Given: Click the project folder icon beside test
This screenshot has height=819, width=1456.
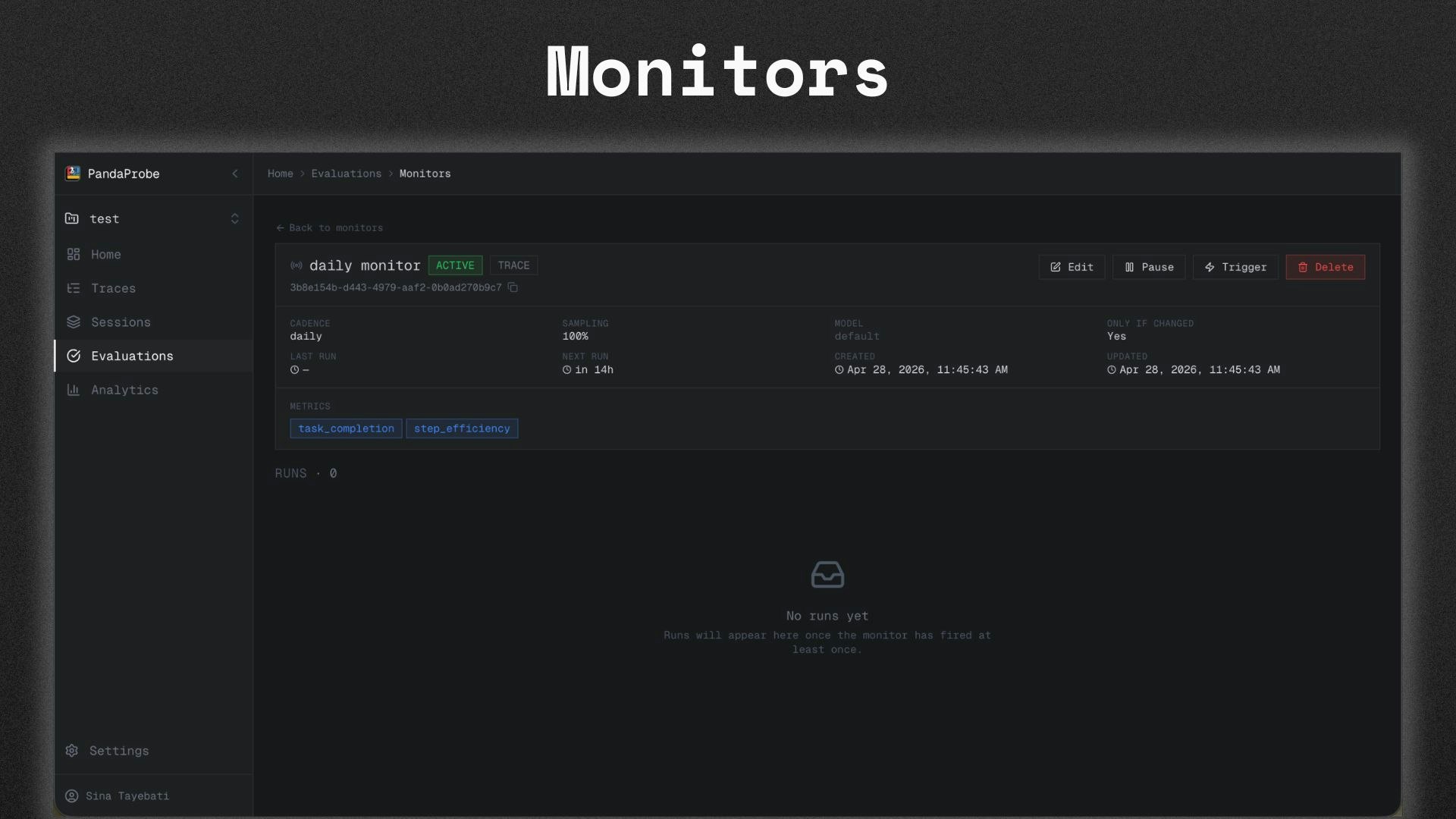Looking at the screenshot, I should (x=72, y=218).
